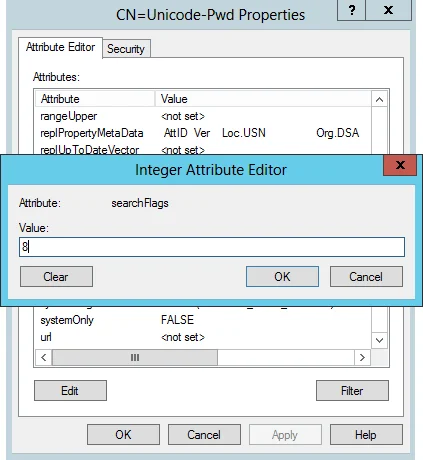This screenshot has width=423, height=460.
Task: Click the right arrow of horizontal scrollbar
Action: point(362,357)
